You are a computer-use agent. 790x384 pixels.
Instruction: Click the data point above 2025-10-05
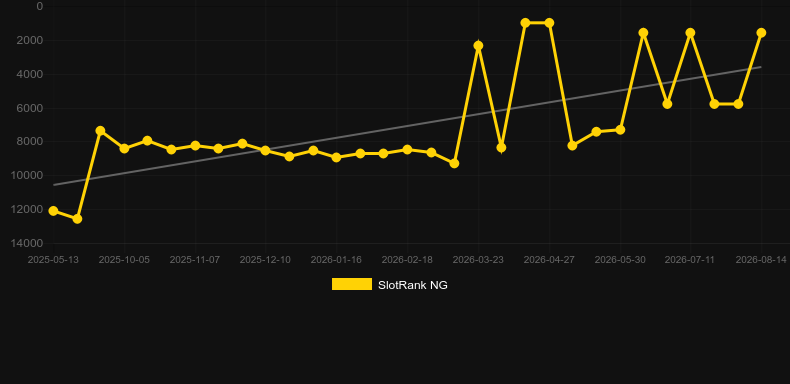point(124,149)
